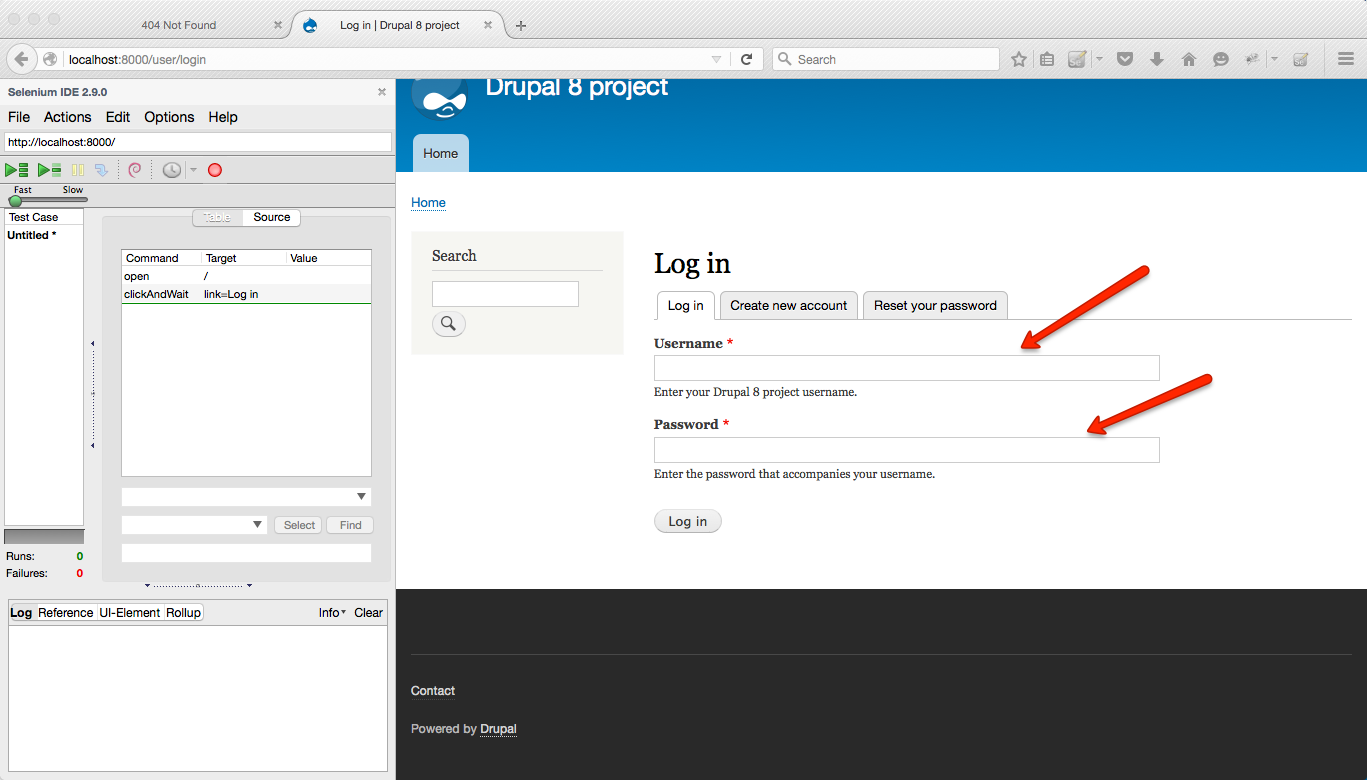1367x780 pixels.
Task: Click the clock scheduler icon
Action: 172,170
